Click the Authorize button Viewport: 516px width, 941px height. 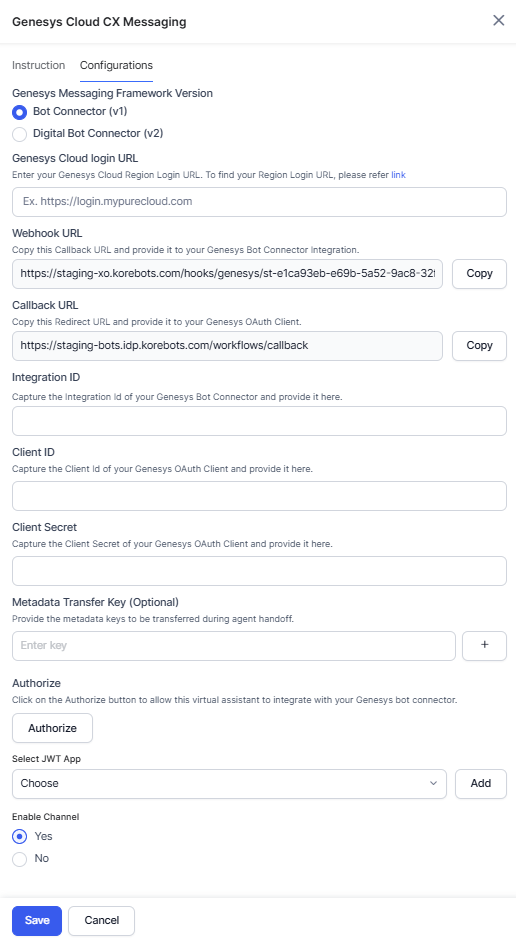52,728
